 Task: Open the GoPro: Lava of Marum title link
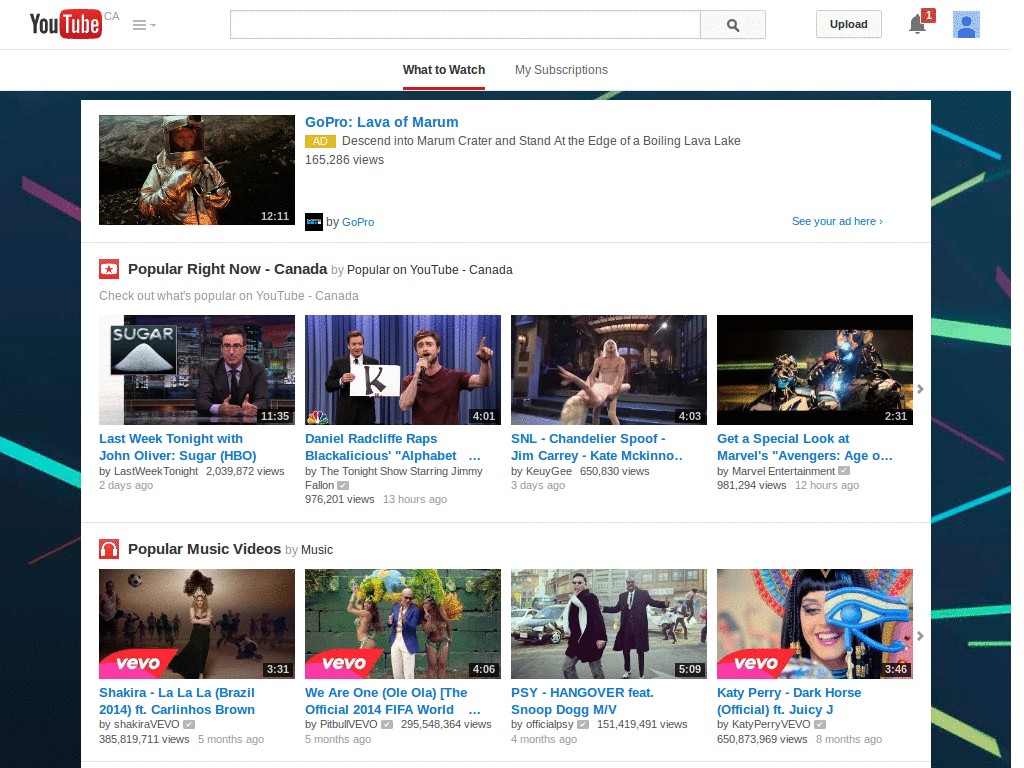pyautogui.click(x=381, y=122)
